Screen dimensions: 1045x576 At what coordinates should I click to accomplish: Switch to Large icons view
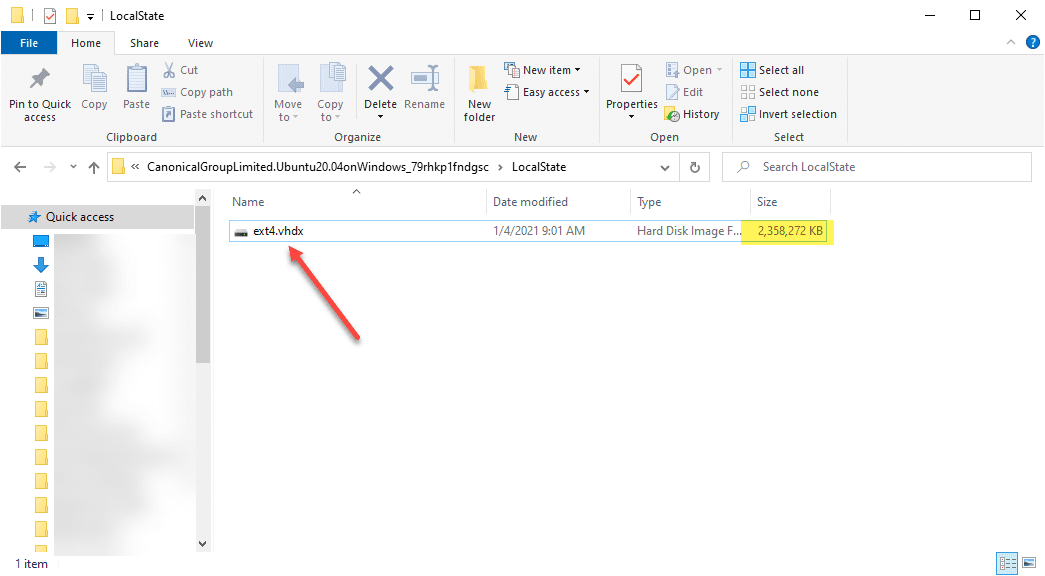pos(1028,563)
